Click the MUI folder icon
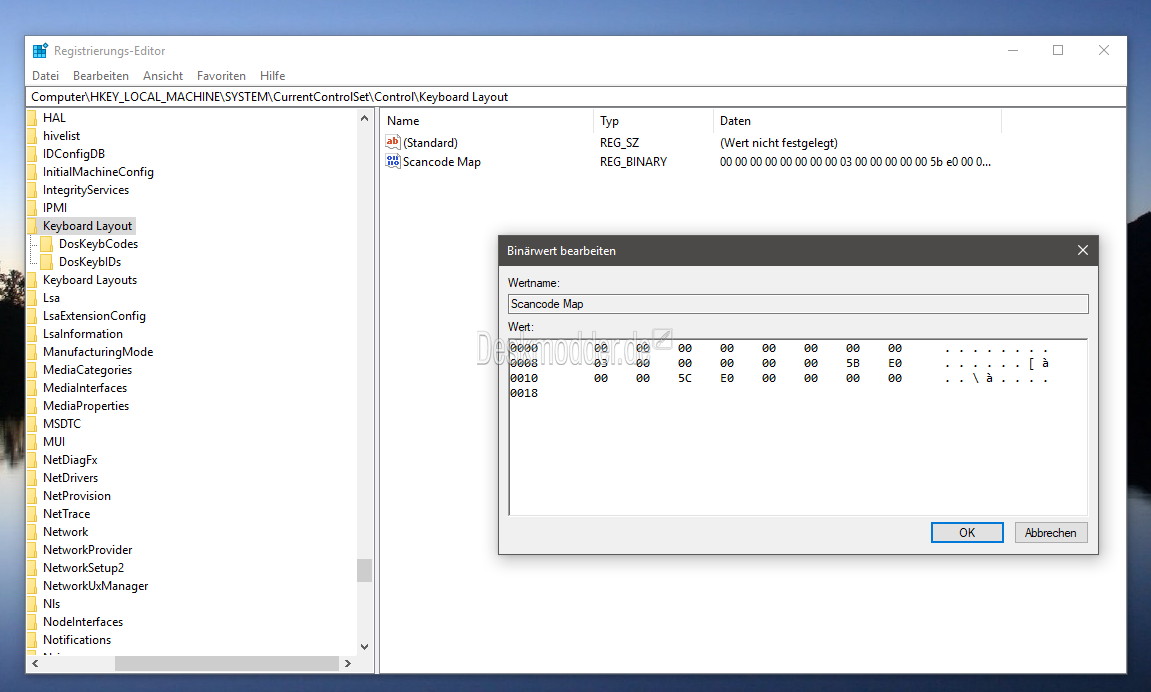 [x=32, y=442]
